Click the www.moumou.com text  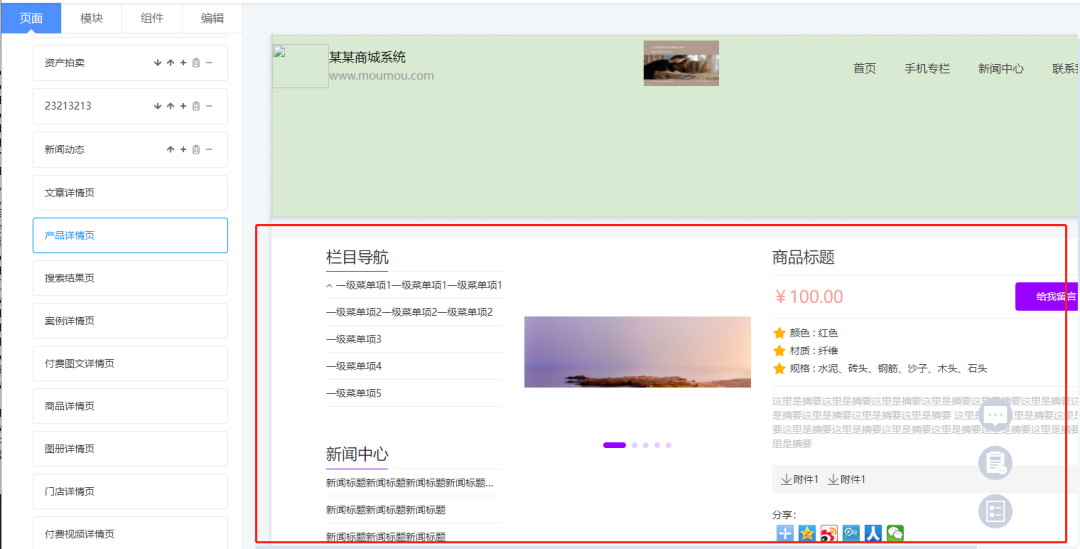point(381,75)
